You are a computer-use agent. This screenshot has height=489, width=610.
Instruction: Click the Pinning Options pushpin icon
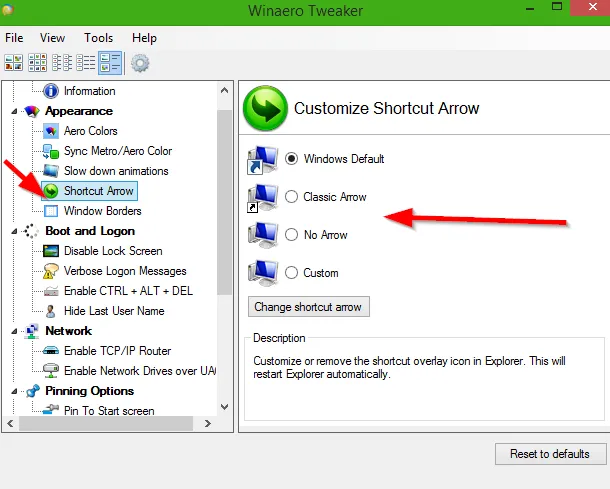click(33, 391)
